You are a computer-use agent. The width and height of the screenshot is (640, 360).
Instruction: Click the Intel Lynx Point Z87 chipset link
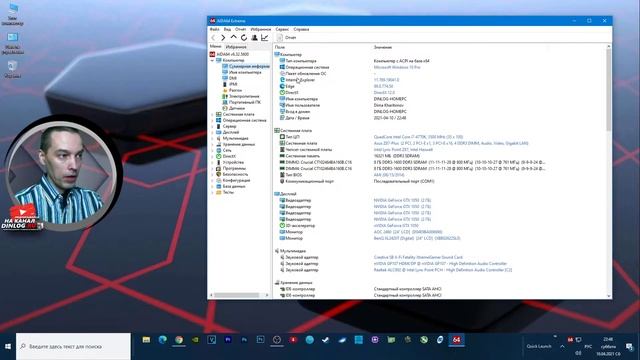pyautogui.click(x=403, y=150)
